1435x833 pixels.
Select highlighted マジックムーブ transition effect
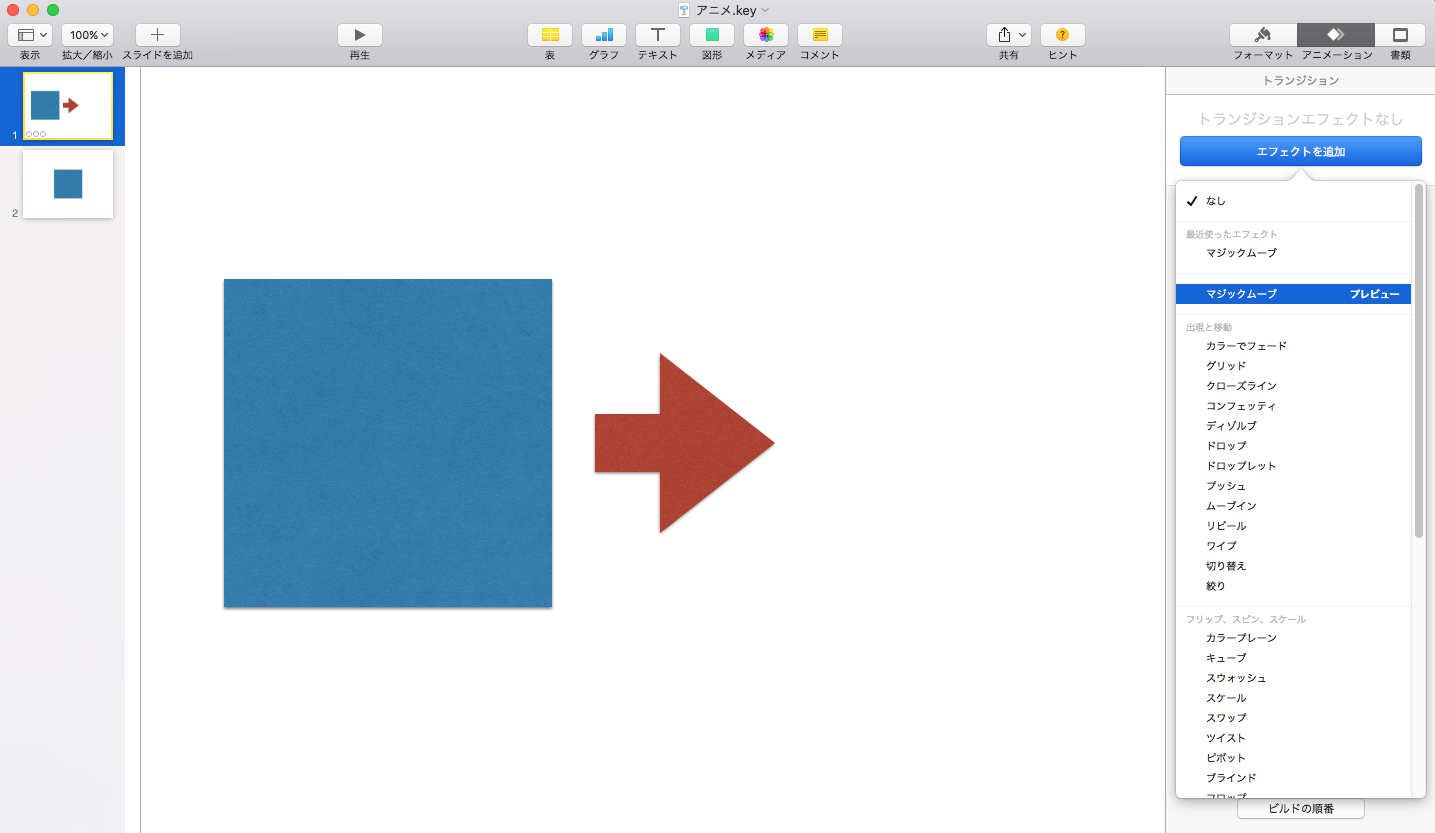(1241, 294)
